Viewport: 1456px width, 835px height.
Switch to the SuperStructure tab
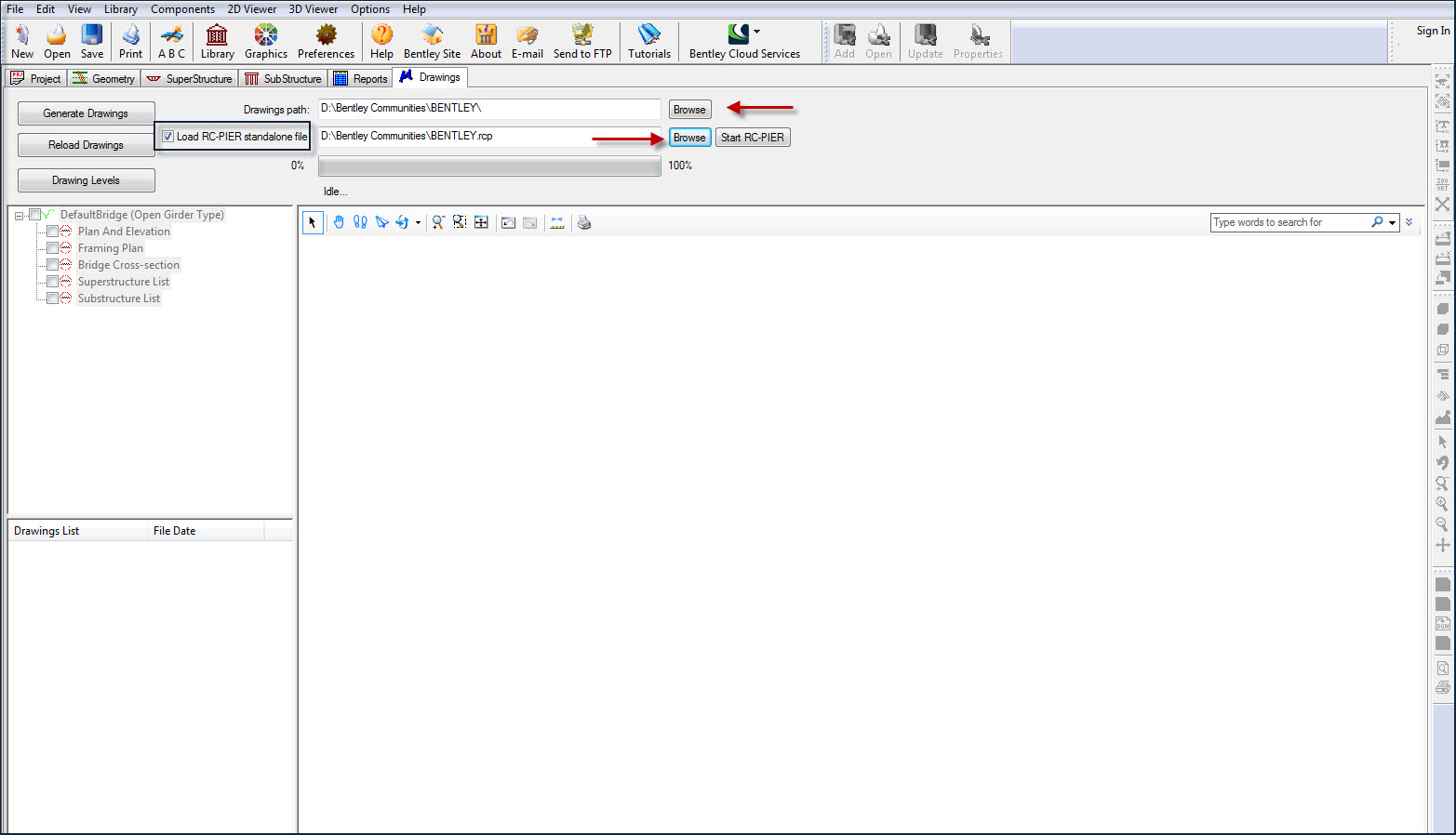pyautogui.click(x=190, y=79)
